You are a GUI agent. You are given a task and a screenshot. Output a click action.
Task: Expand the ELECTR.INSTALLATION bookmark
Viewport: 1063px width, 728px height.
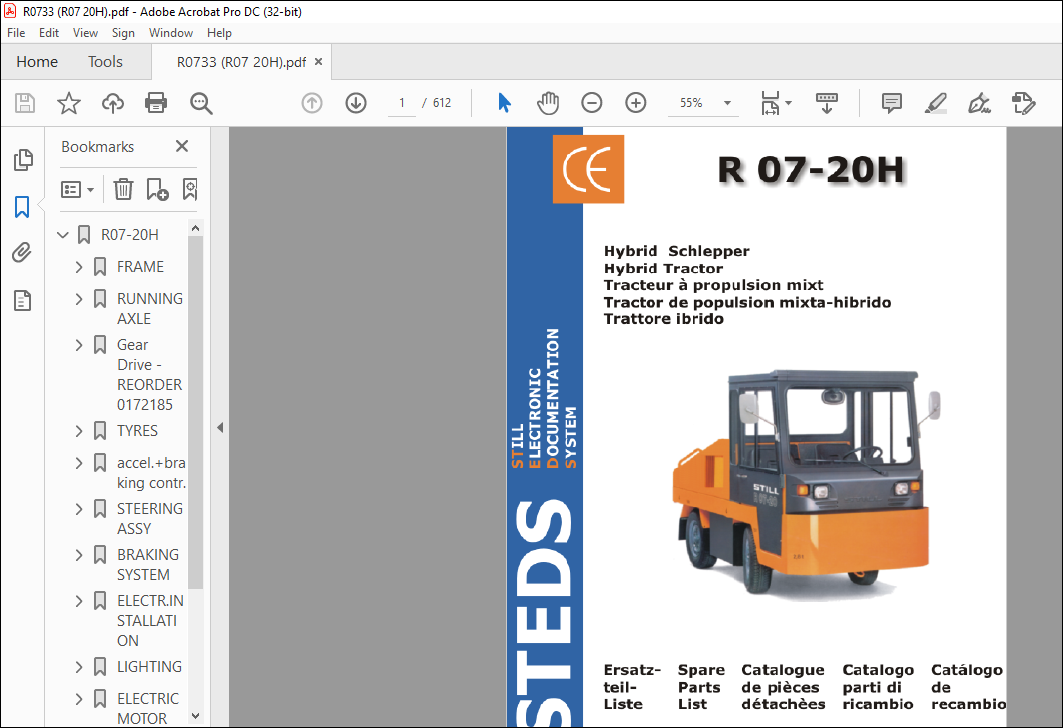[x=79, y=601]
